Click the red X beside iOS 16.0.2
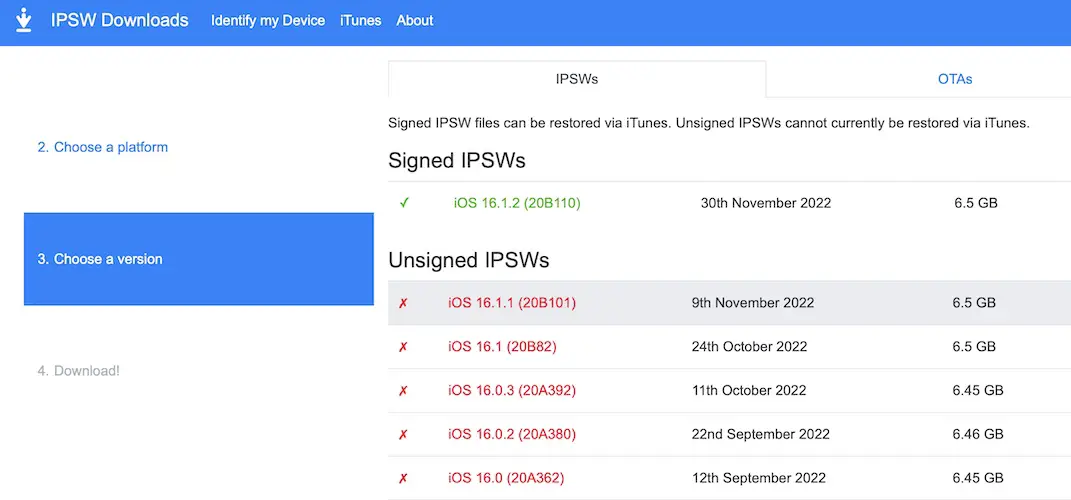The image size is (1071, 500). (x=403, y=435)
